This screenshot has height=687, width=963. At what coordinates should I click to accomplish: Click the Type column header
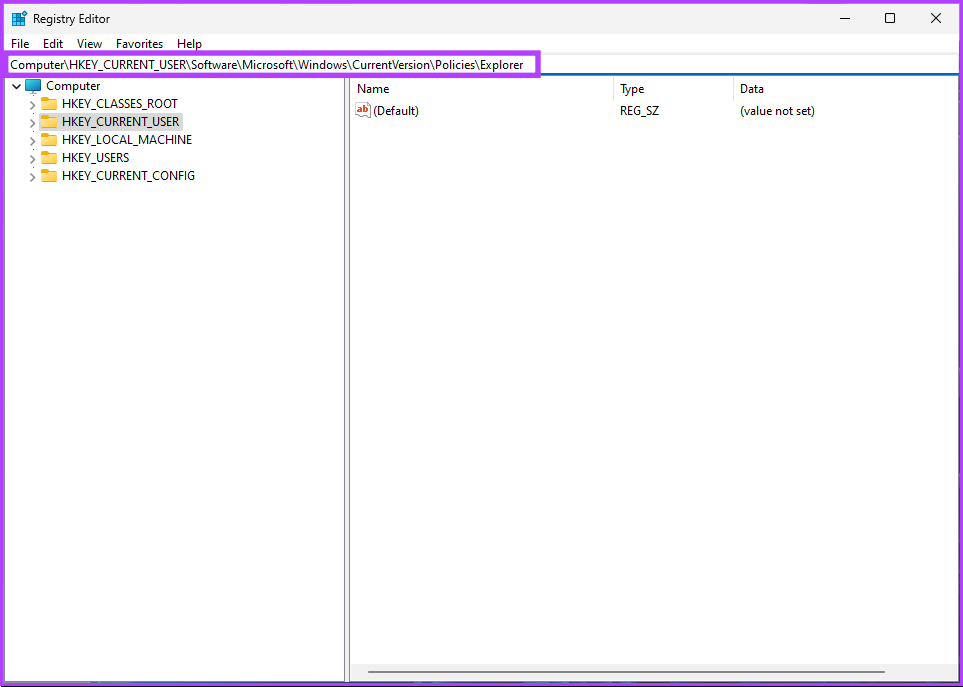tap(632, 89)
